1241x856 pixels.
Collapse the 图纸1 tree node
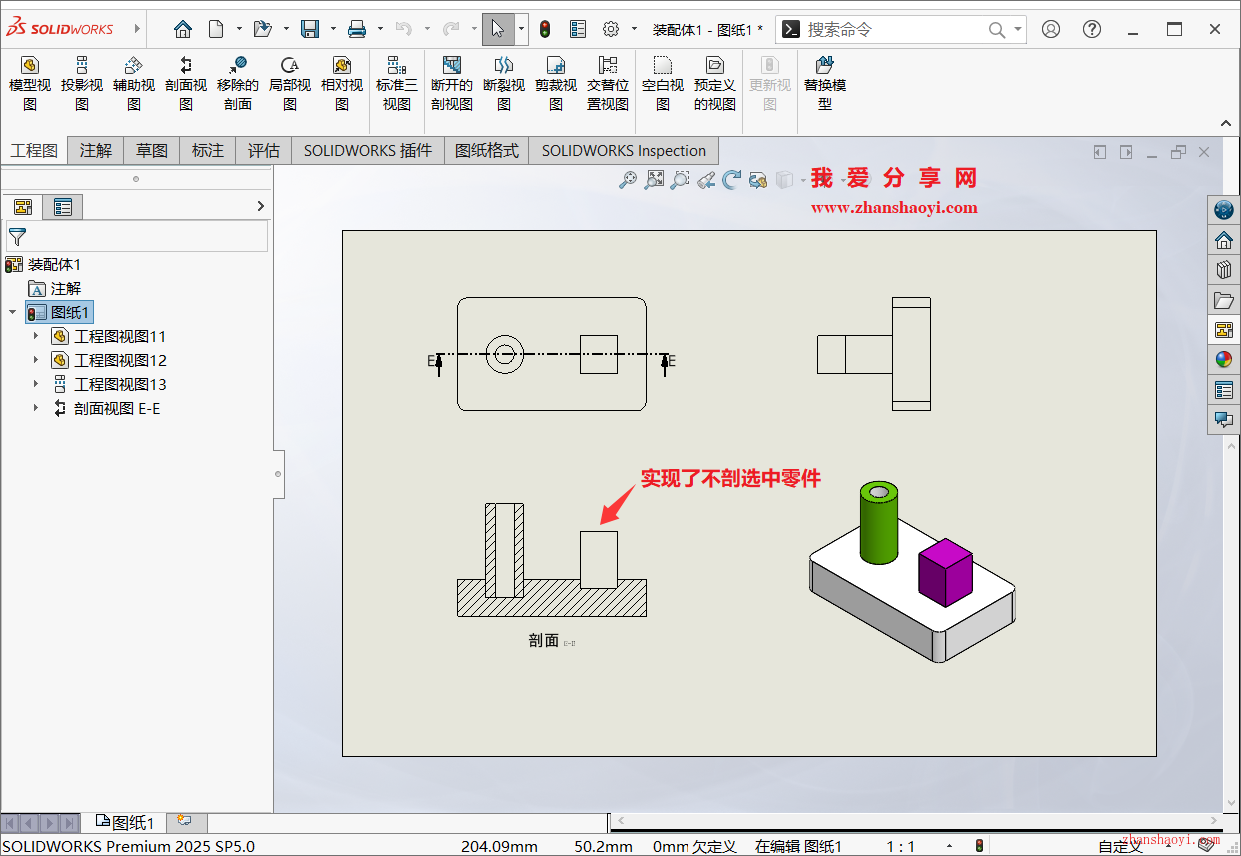pos(12,312)
